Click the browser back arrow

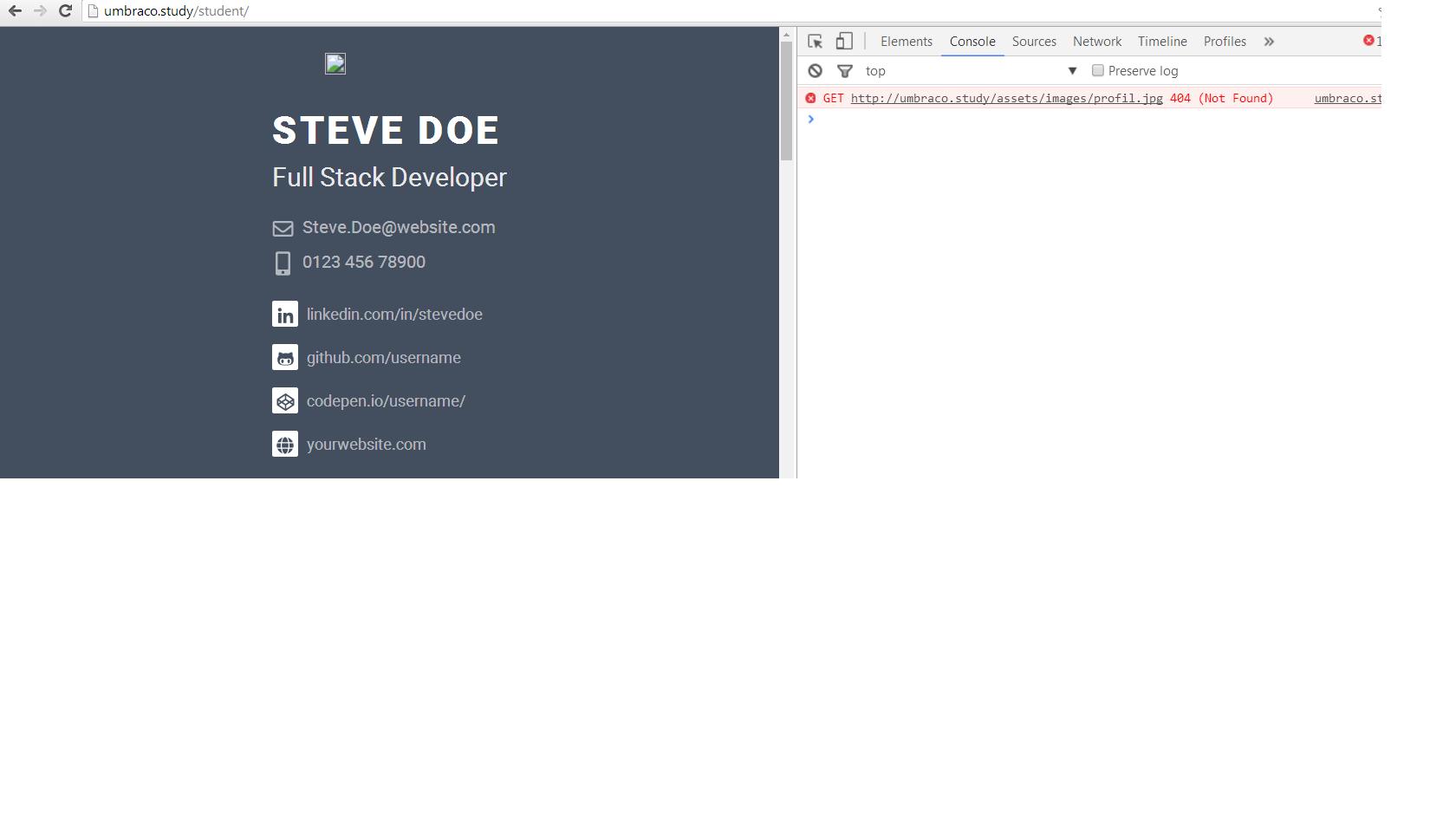point(15,11)
